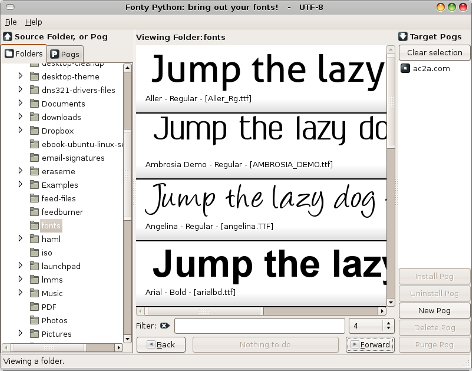472x371 pixels.
Task: Select the fonts folder label
Action: point(51,226)
